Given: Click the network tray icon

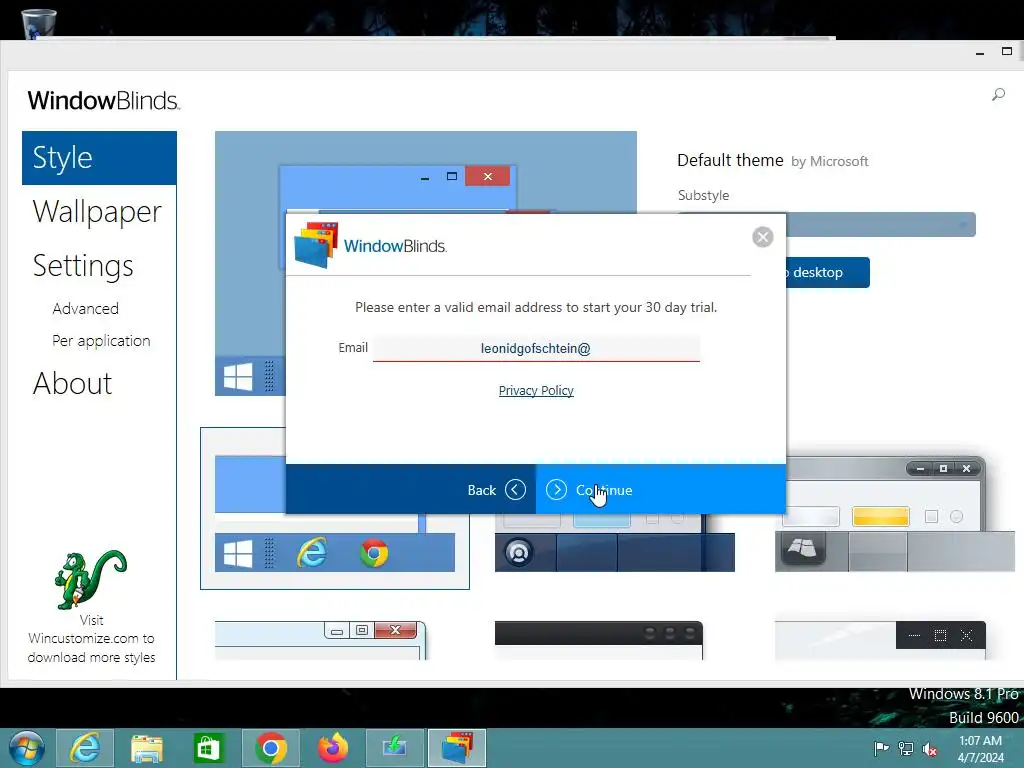Looking at the screenshot, I should click(x=906, y=749).
